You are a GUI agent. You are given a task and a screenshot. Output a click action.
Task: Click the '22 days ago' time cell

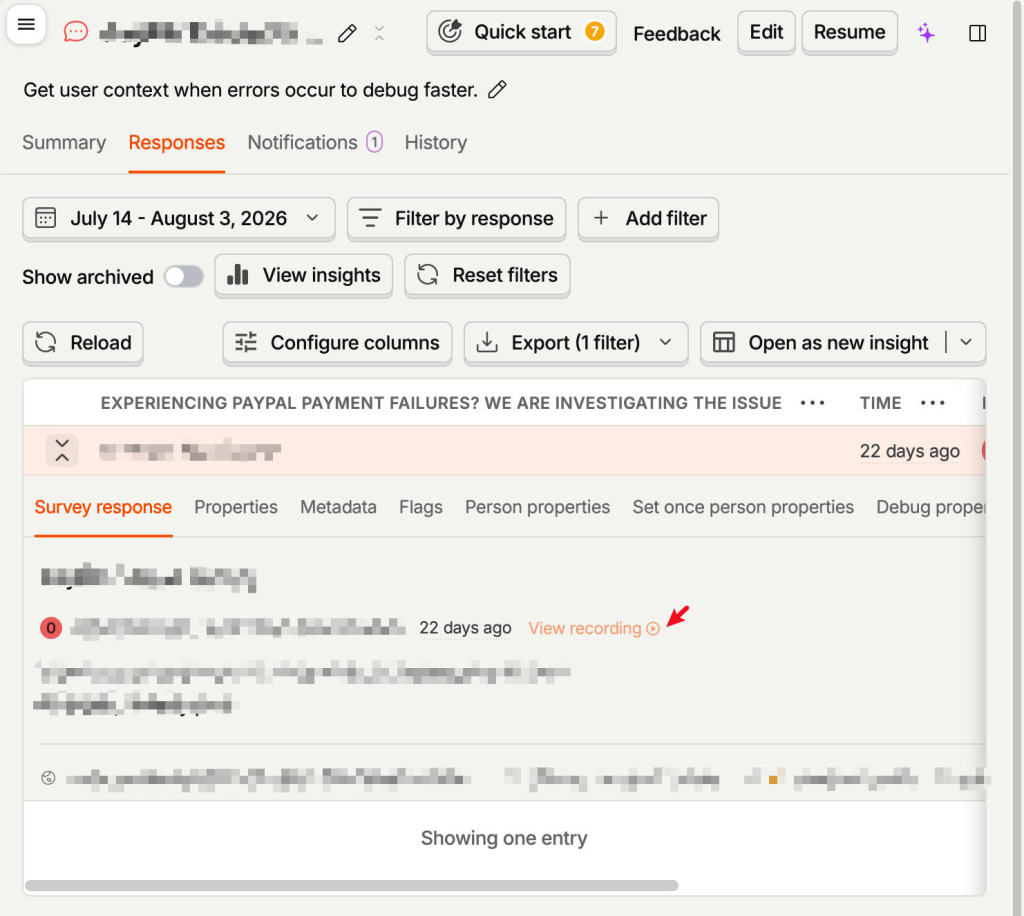coord(909,450)
